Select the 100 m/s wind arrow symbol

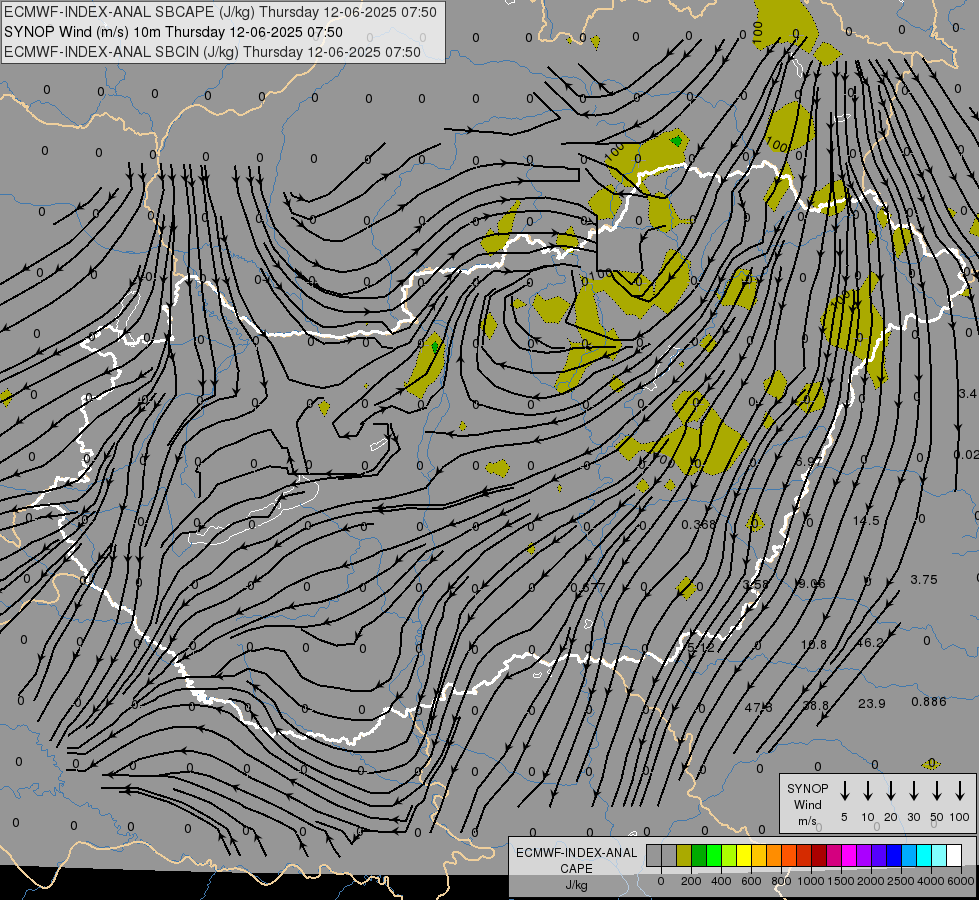pyautogui.click(x=960, y=791)
